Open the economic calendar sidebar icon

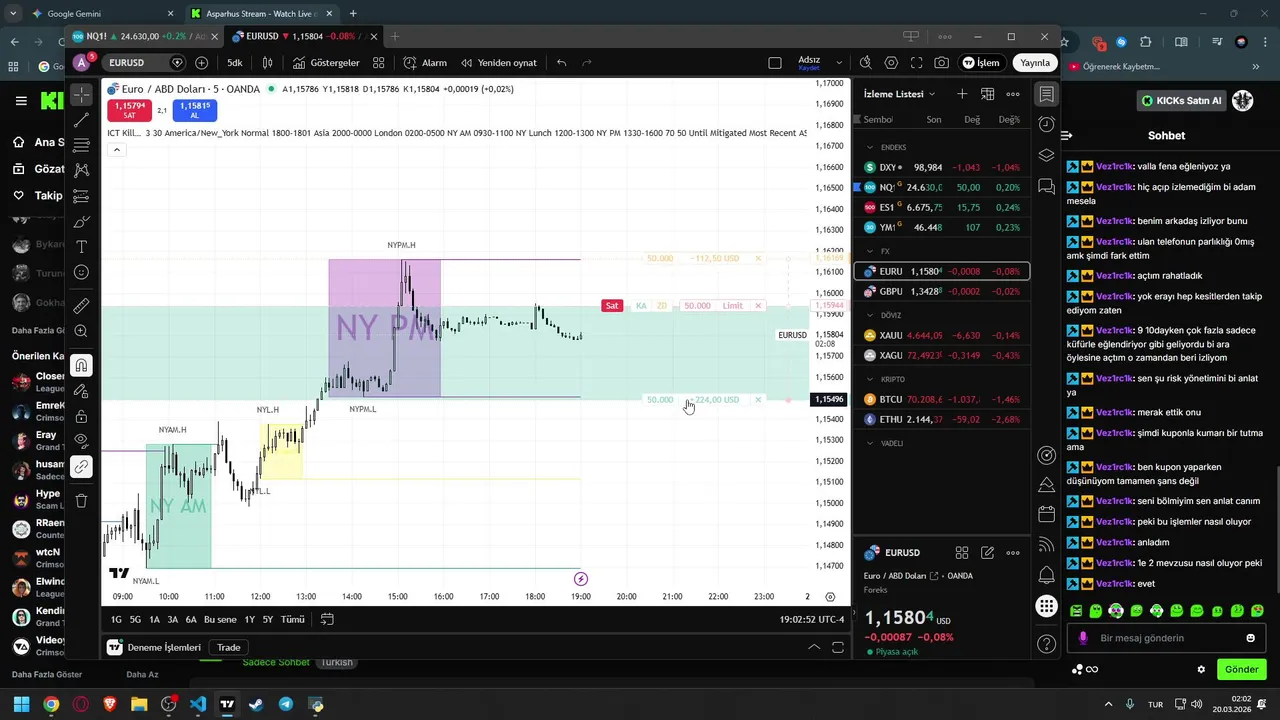click(1046, 514)
